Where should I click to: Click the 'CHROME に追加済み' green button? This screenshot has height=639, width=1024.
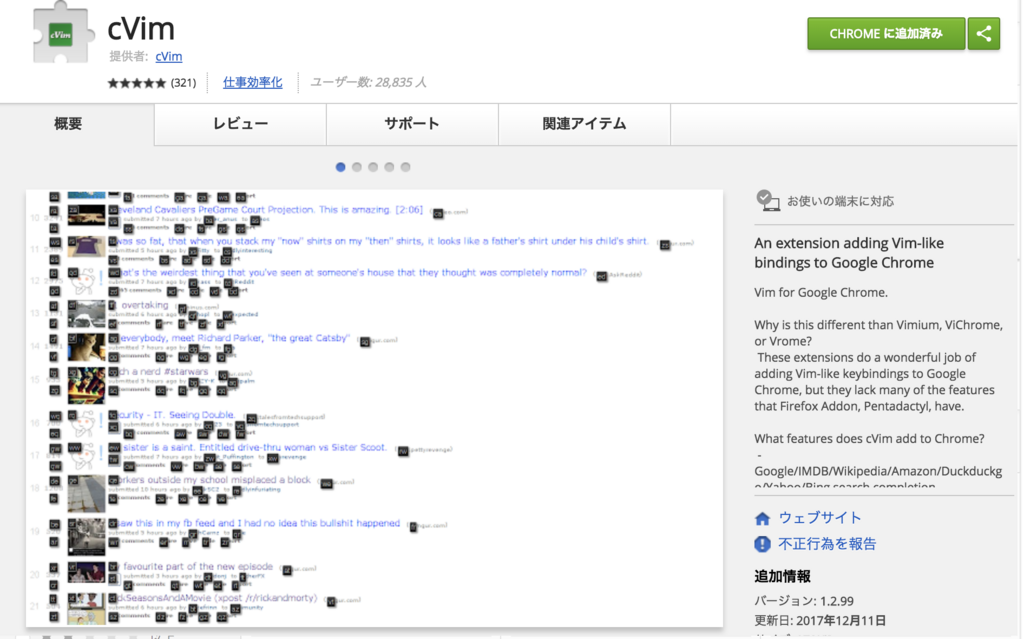coord(886,33)
